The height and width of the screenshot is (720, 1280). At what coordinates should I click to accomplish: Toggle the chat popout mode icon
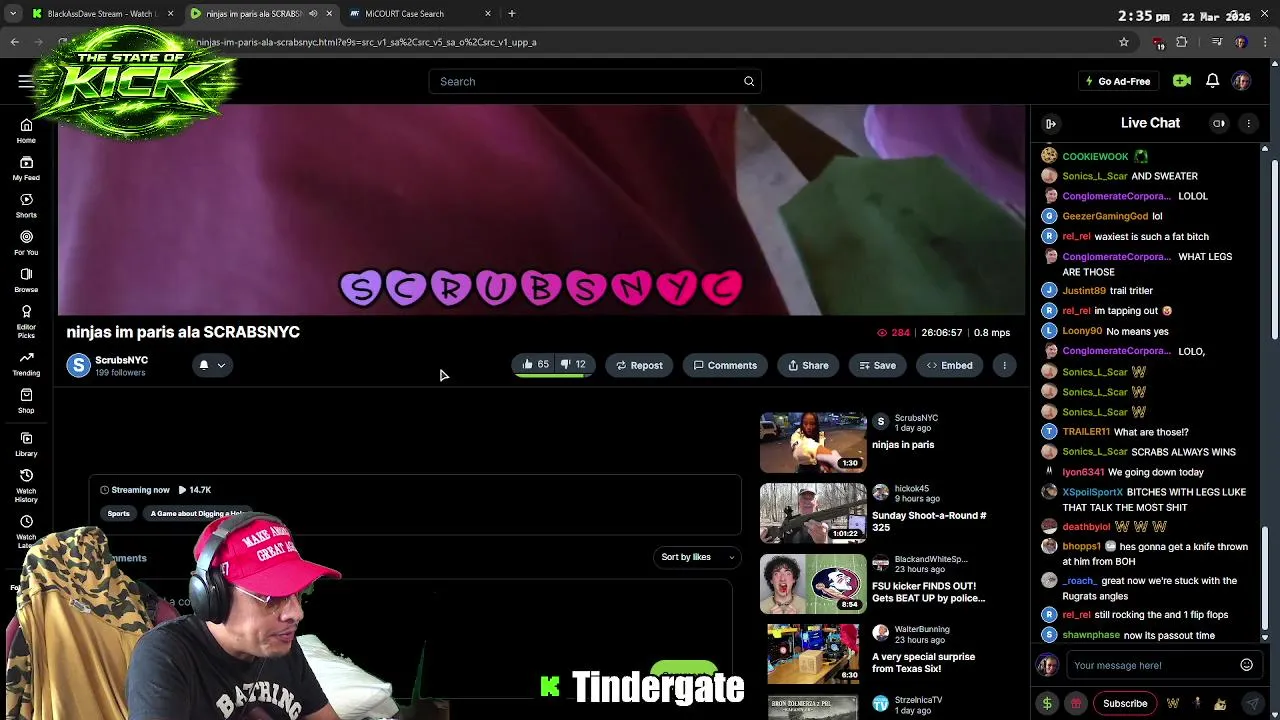tap(1219, 123)
